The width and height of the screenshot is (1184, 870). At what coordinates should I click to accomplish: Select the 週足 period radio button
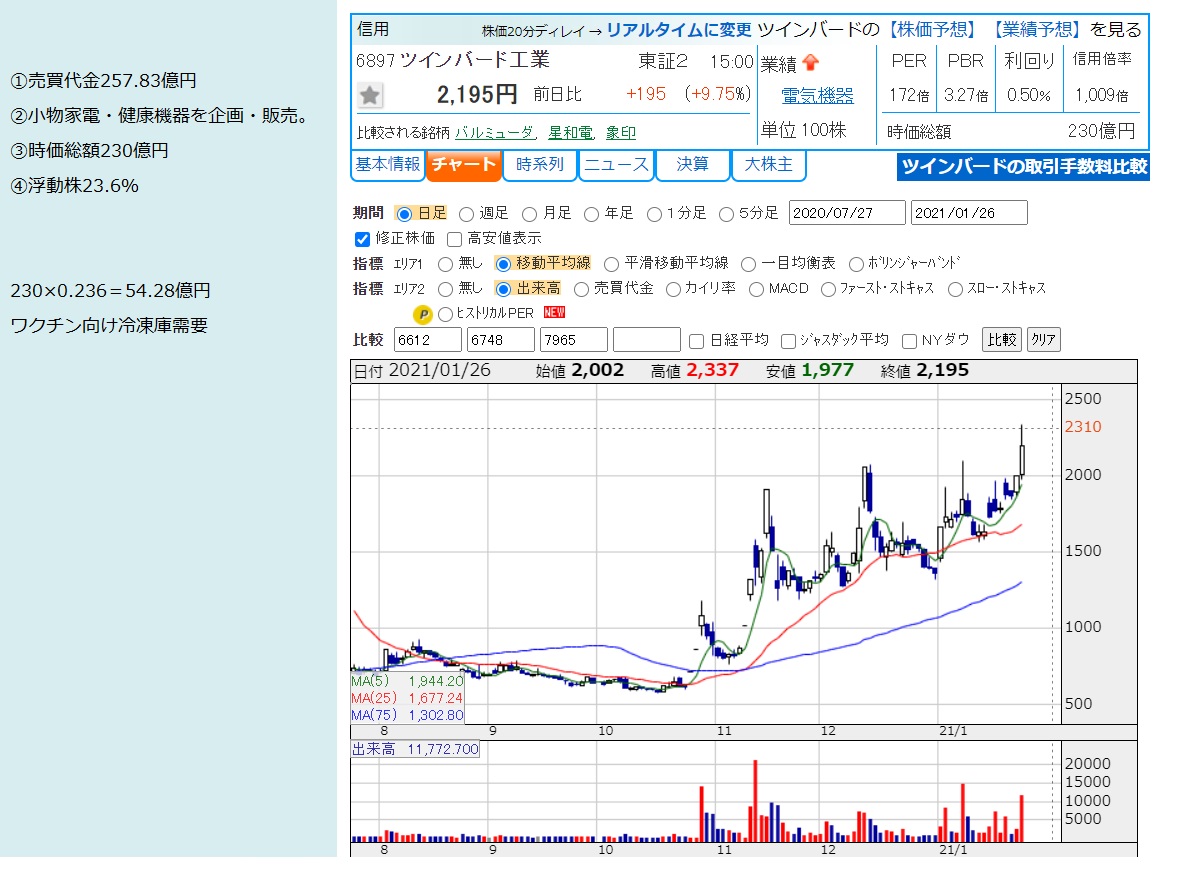[x=467, y=214]
